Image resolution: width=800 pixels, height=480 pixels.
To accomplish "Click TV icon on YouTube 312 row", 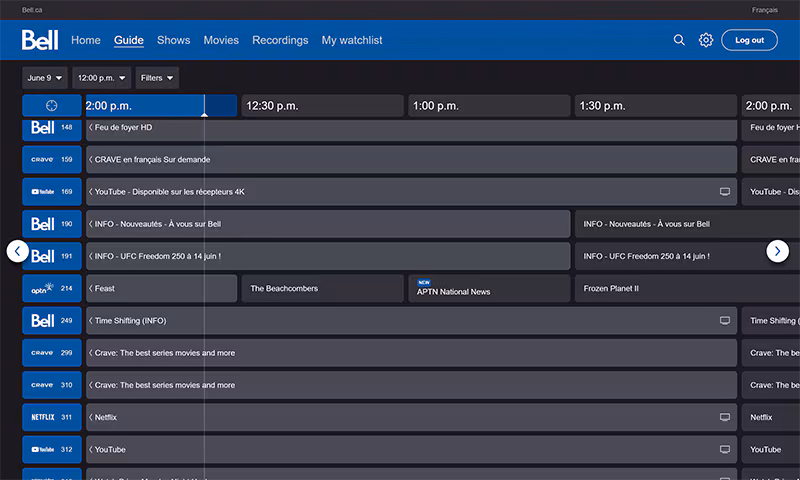I will [x=724, y=449].
